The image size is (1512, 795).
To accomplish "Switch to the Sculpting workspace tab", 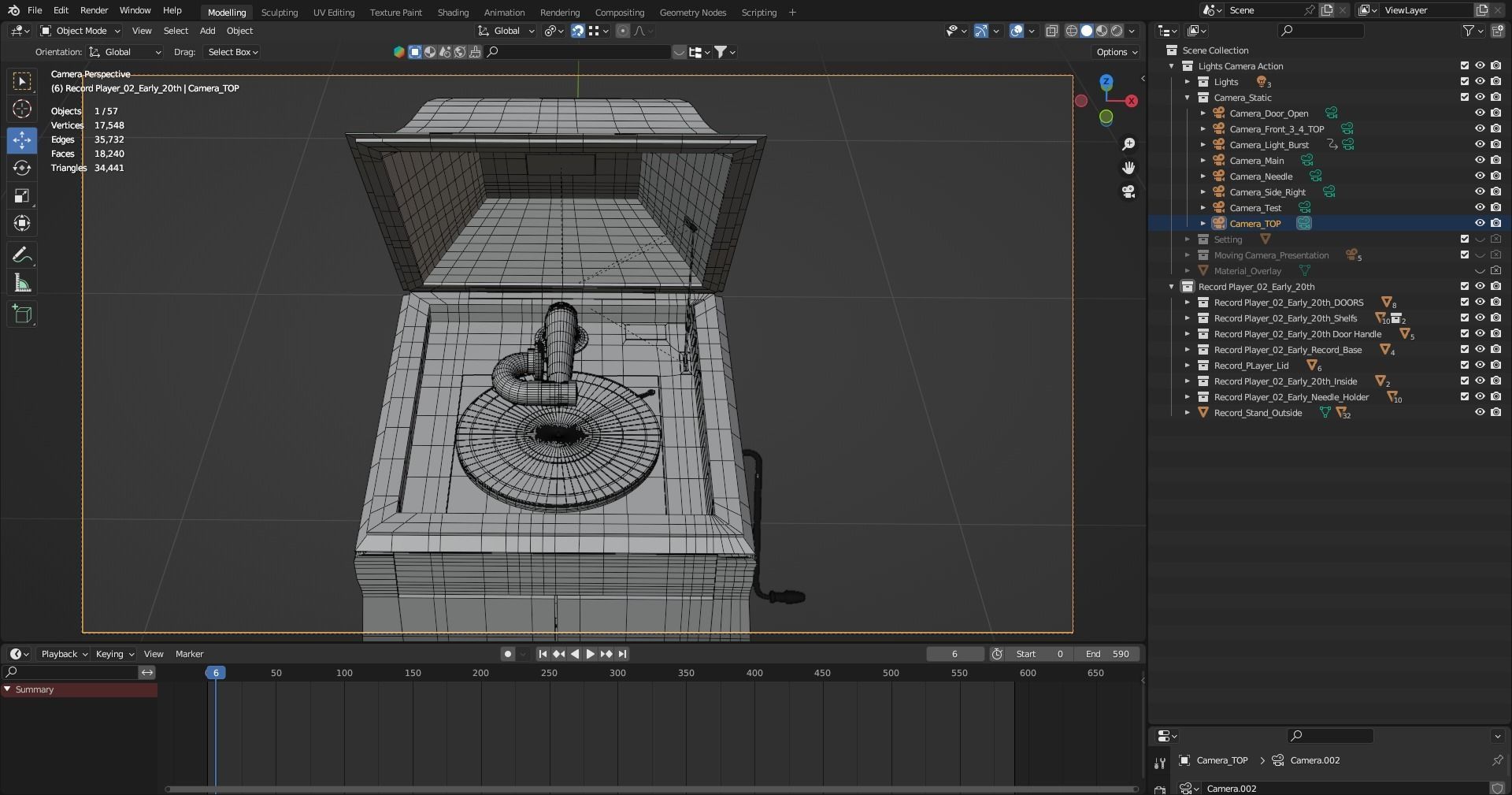I will (280, 13).
